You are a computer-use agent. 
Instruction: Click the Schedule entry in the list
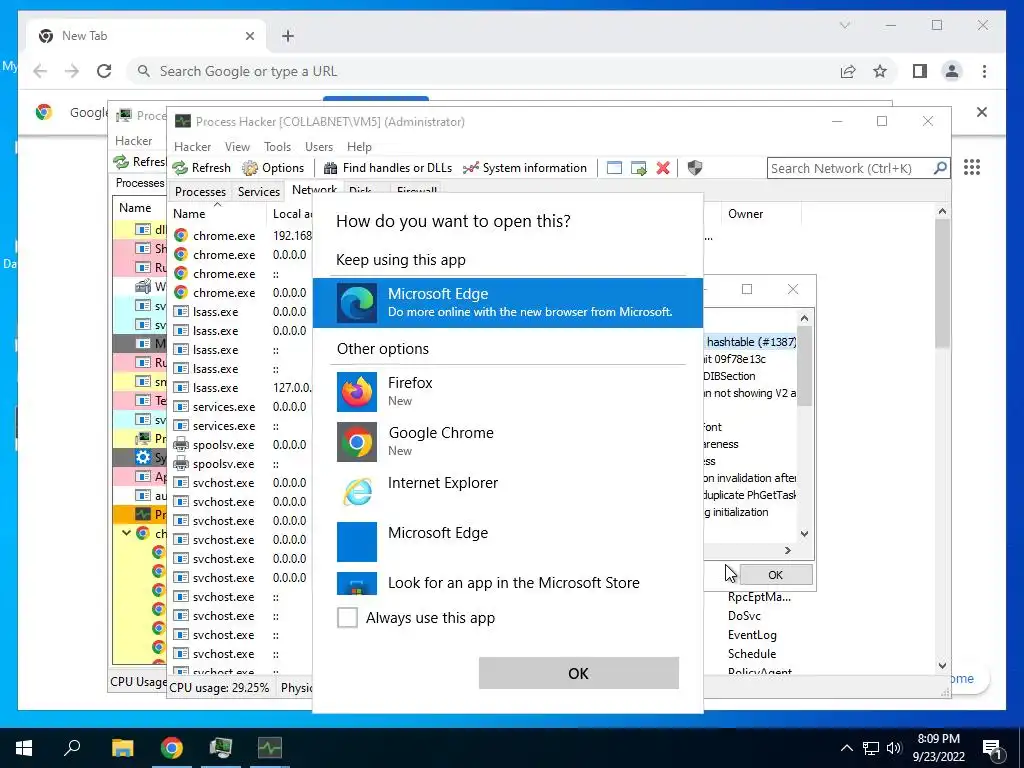(752, 654)
